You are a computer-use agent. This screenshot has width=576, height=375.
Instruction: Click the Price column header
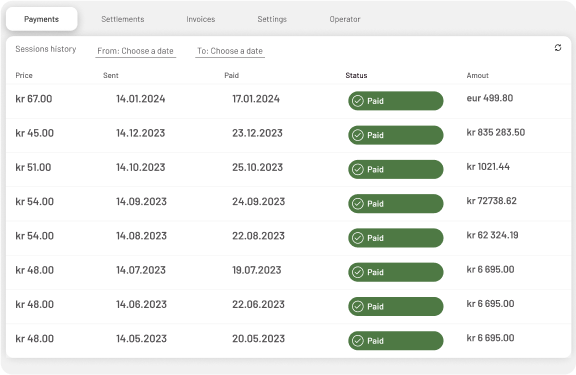24,75
